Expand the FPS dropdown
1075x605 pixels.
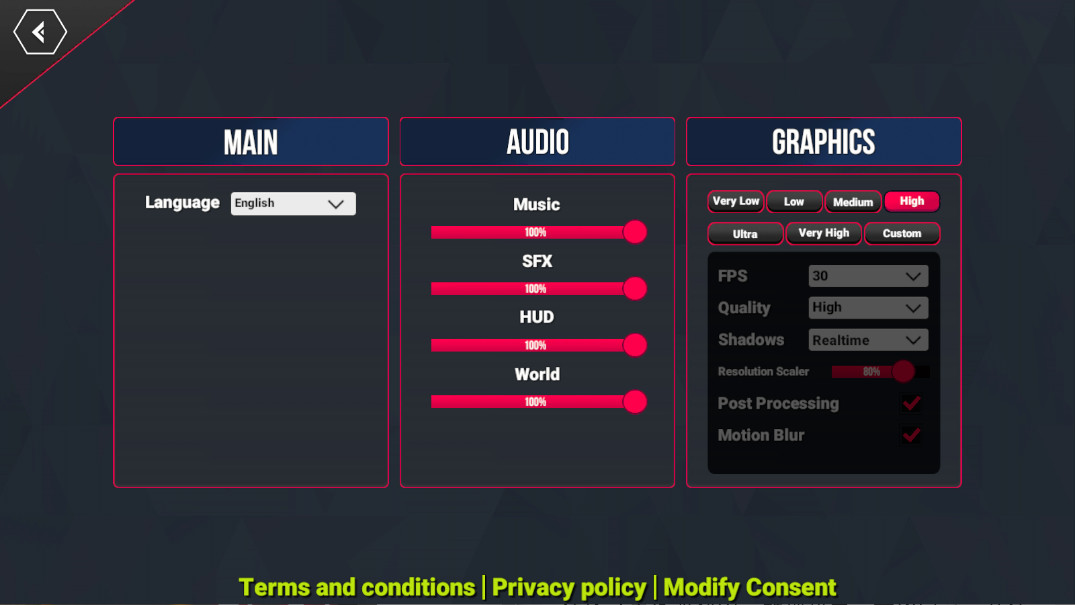click(868, 276)
